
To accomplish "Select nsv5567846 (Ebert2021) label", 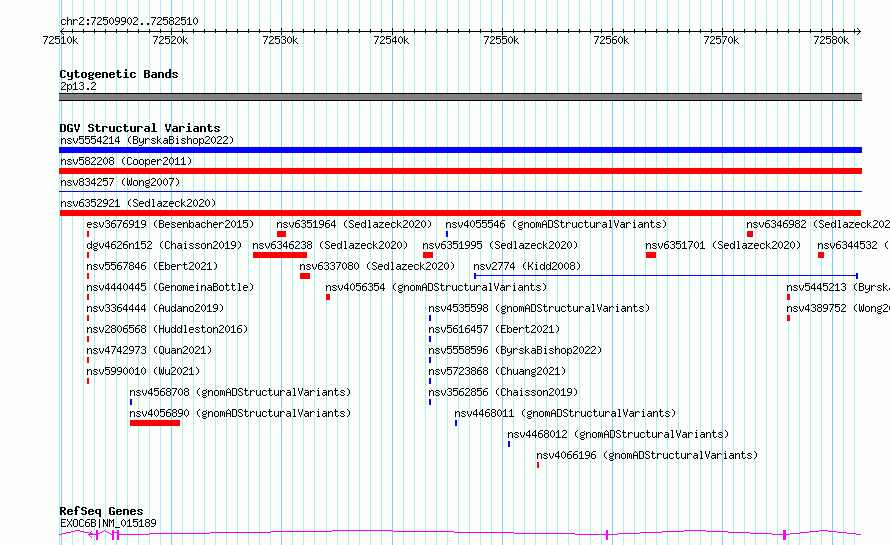I will 152,266.
